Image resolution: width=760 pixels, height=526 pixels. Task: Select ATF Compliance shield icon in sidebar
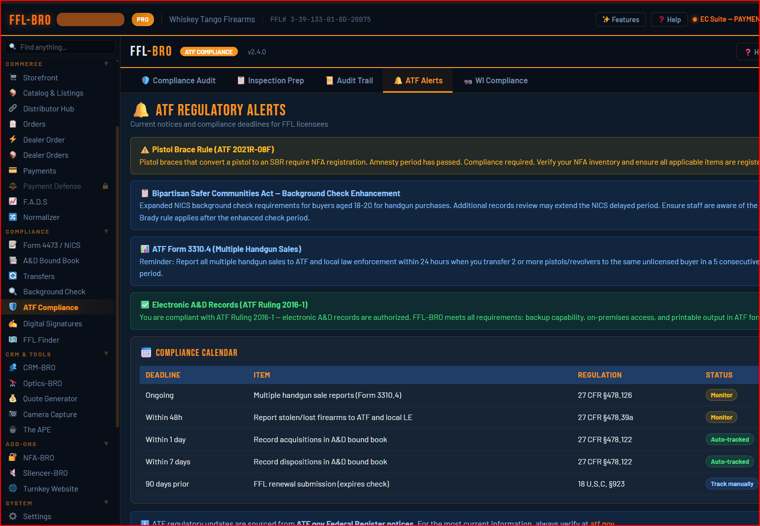point(13,307)
